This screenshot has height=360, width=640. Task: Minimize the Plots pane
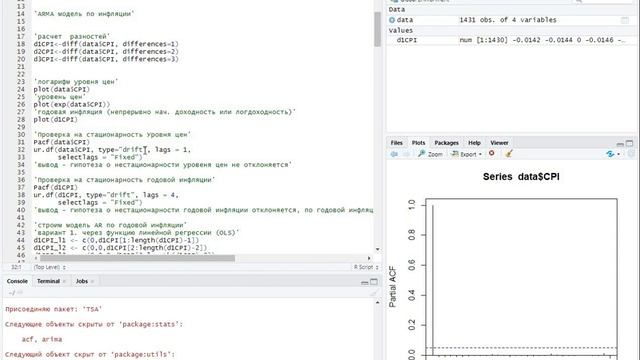coord(620,144)
